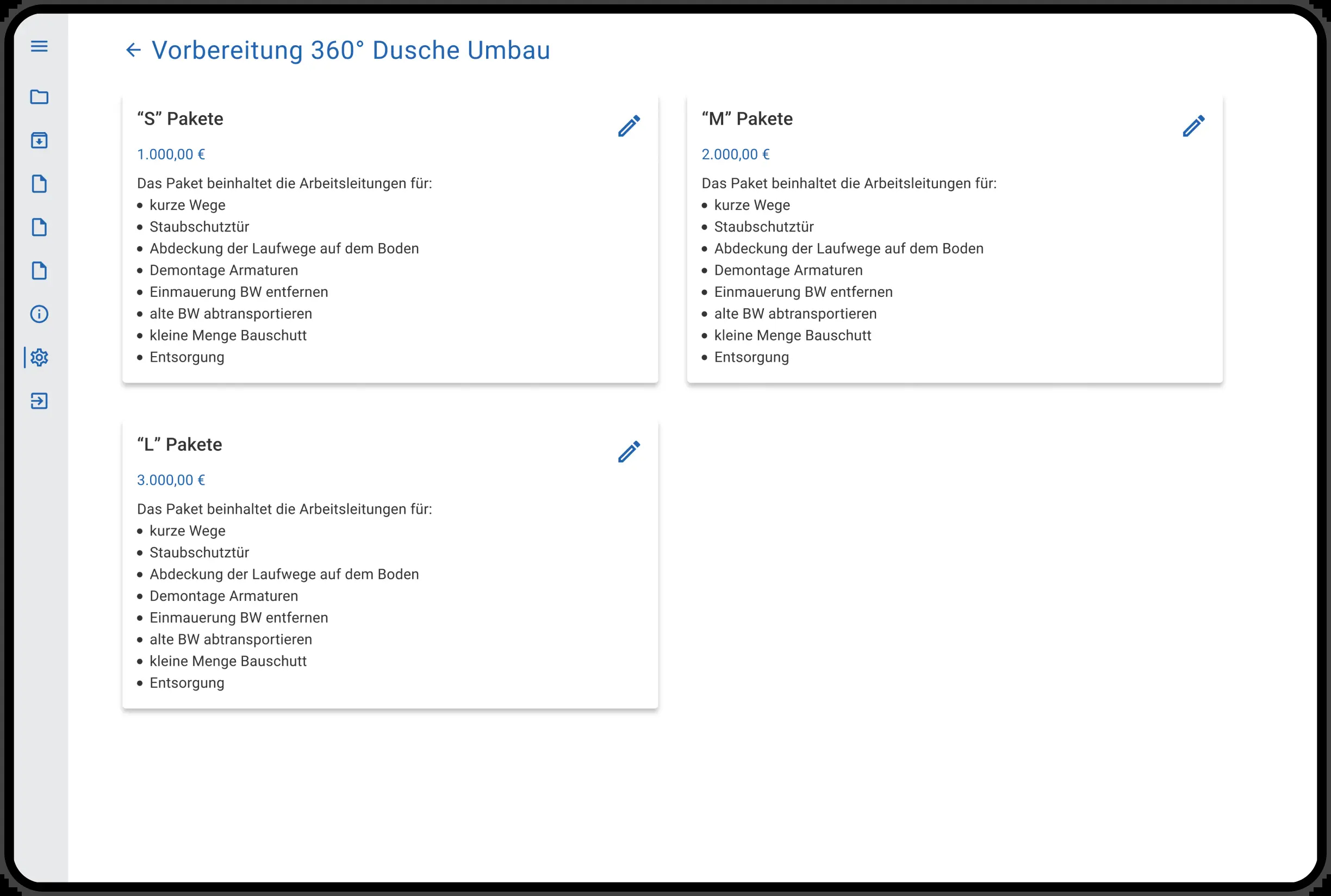1331x896 pixels.
Task: Edit the "L" Pakete with pencil icon
Action: pyautogui.click(x=629, y=451)
